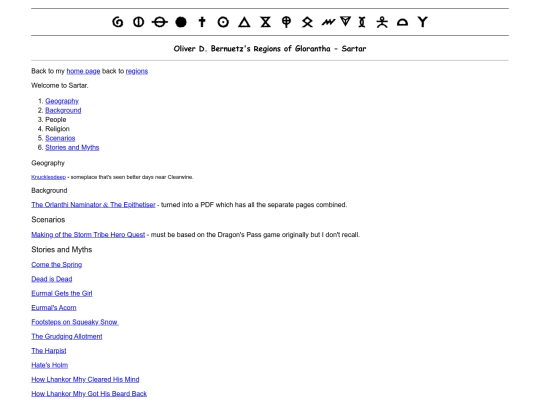This screenshot has height=405, width=540.
Task: Click the circle rune with center dot
Action: click(223, 22)
